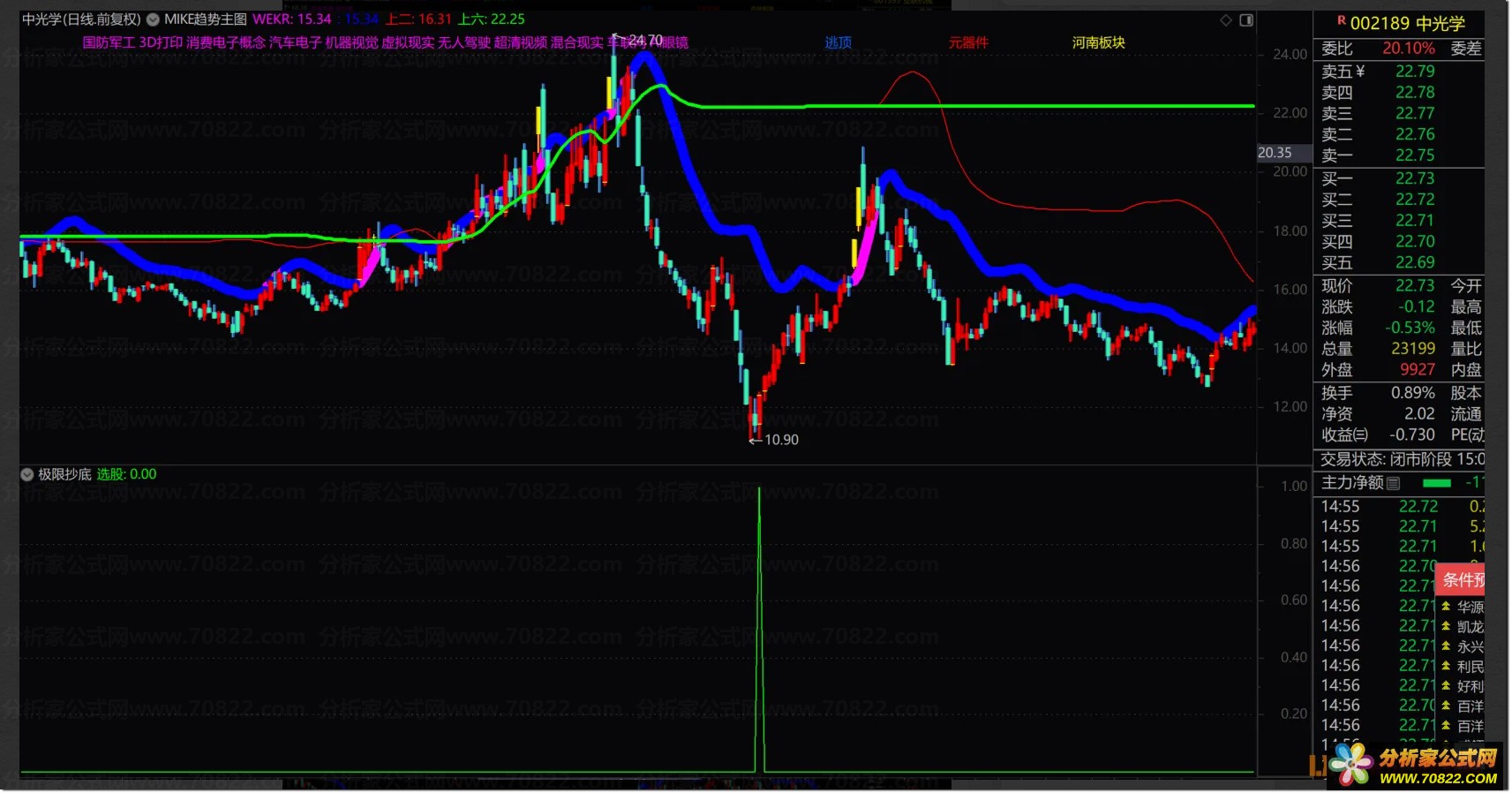Screen dimensions: 1512x793
Task: Click the WEKR: 15.34 indicator value
Action: (x=291, y=19)
